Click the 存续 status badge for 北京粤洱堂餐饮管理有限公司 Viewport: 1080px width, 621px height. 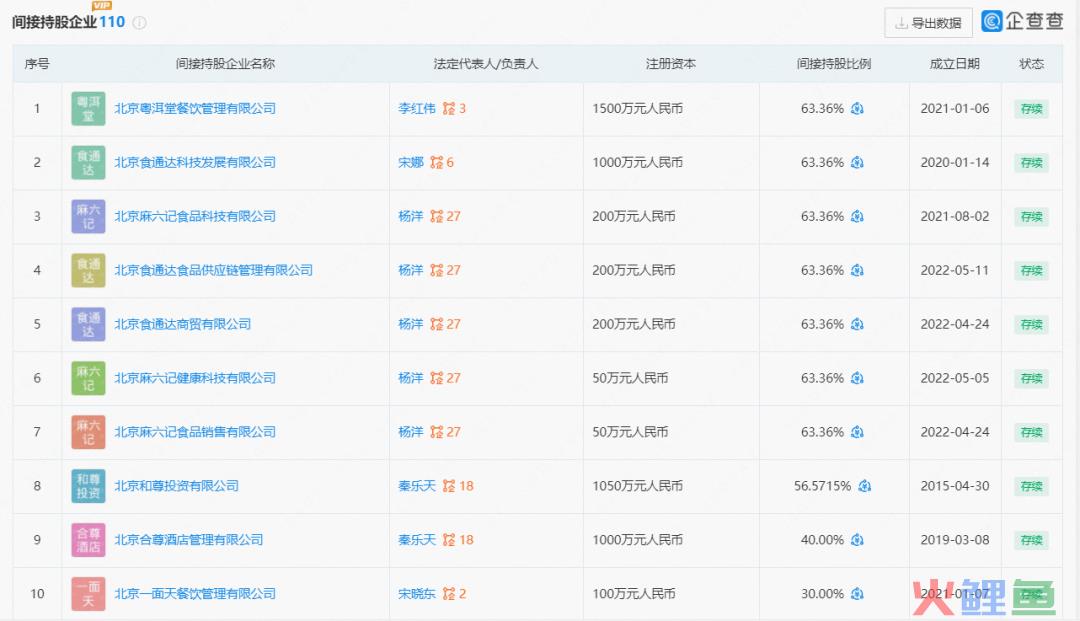tap(1031, 109)
